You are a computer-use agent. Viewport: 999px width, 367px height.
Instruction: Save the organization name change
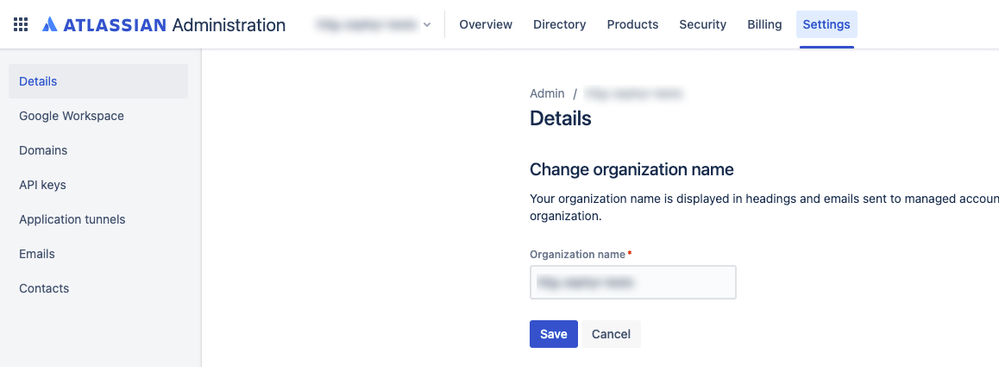pos(554,334)
